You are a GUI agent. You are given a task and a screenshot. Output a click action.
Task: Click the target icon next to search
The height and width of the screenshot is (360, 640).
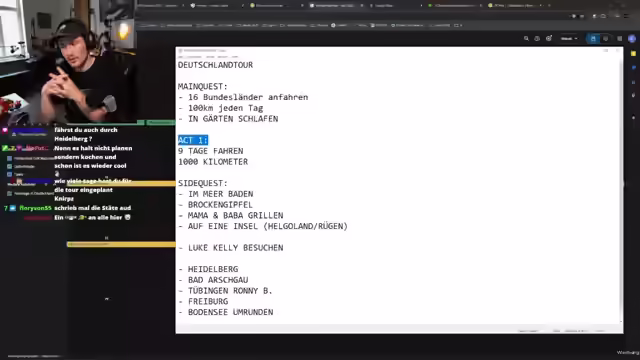(549, 38)
